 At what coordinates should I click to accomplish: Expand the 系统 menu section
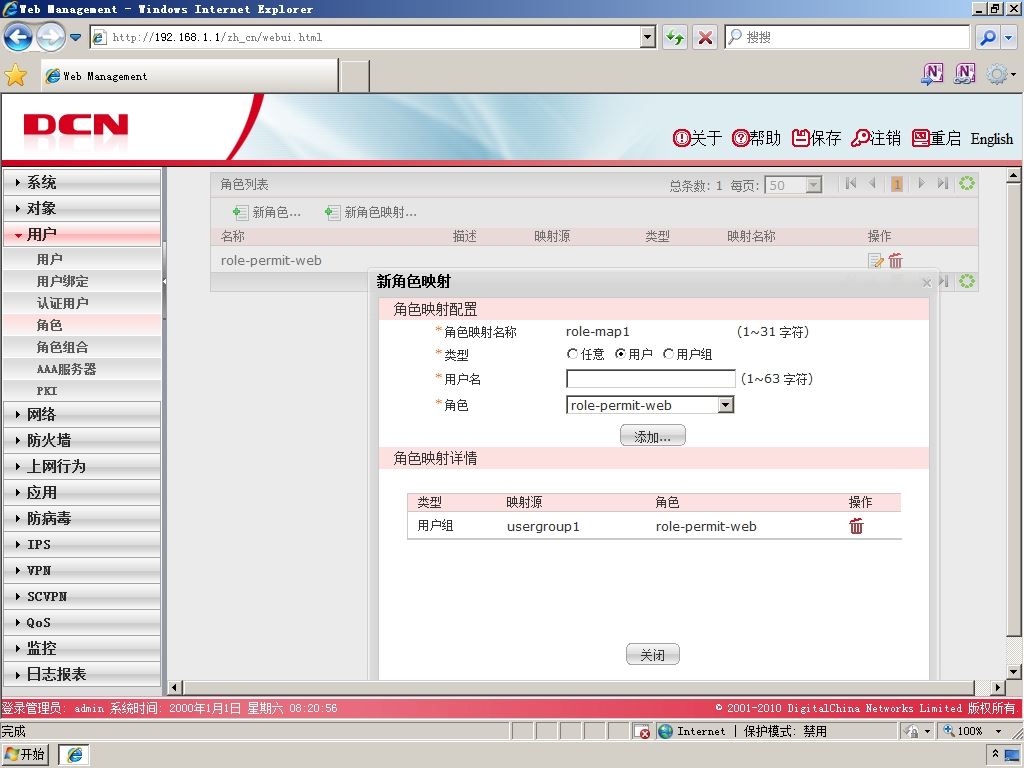pyautogui.click(x=82, y=182)
